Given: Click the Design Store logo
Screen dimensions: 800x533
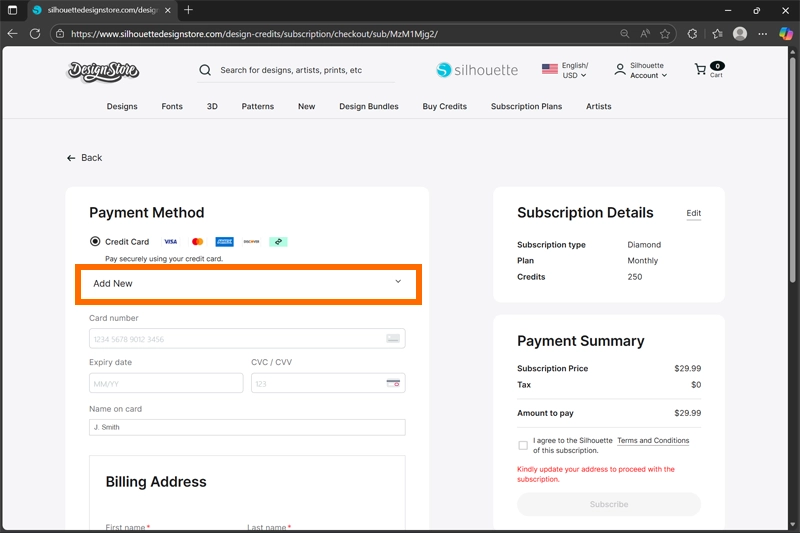Looking at the screenshot, I should 103,71.
